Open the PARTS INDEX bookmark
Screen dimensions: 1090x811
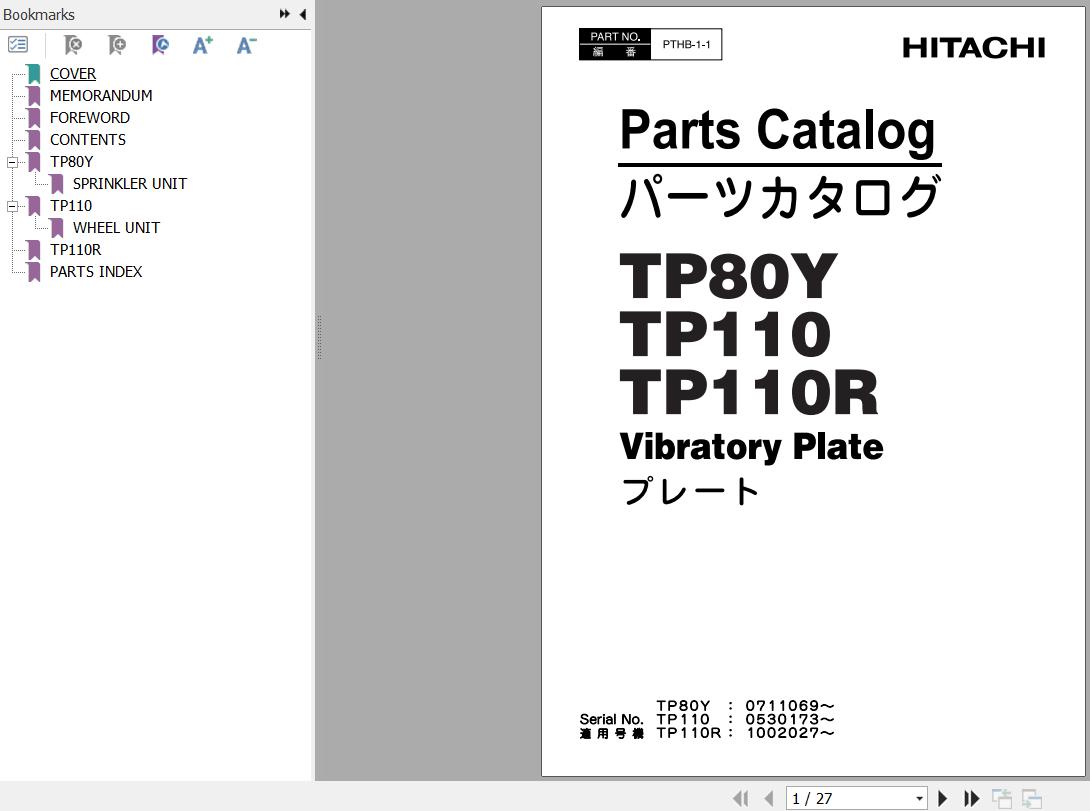(x=96, y=272)
